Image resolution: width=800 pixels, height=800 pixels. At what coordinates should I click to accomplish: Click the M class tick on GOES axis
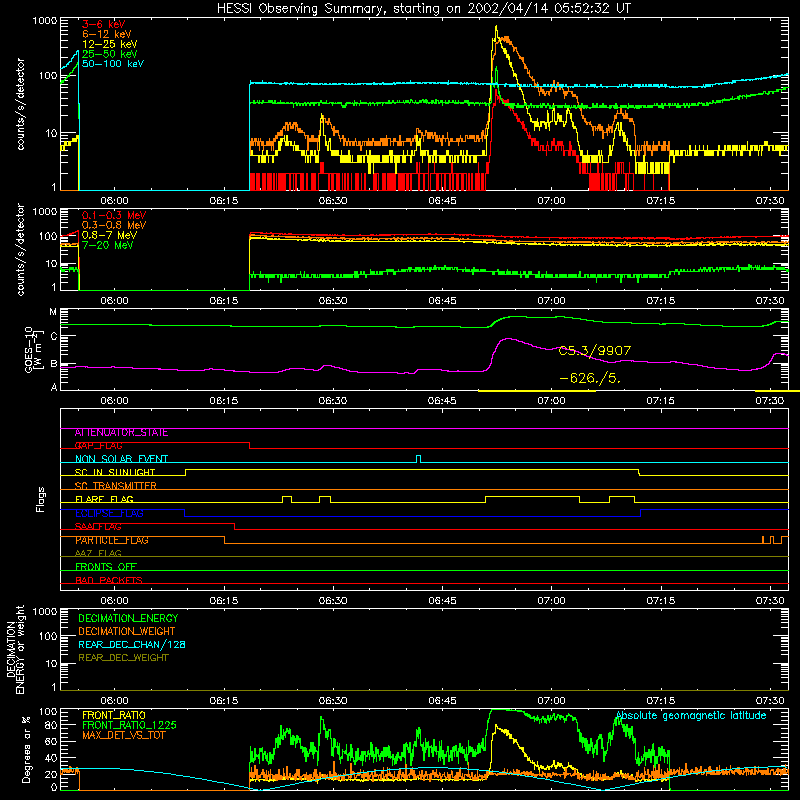point(53,312)
